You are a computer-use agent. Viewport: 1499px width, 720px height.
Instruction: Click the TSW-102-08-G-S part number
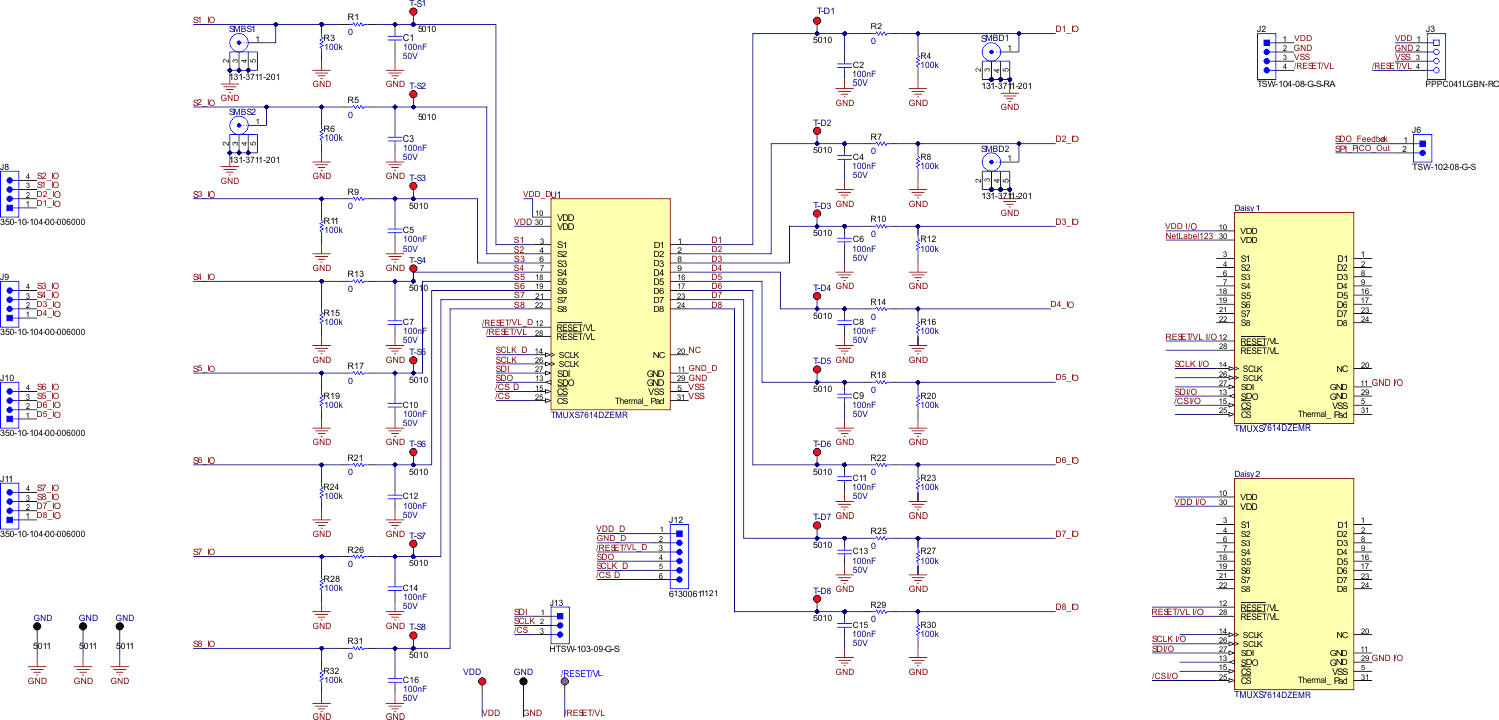click(x=1446, y=166)
